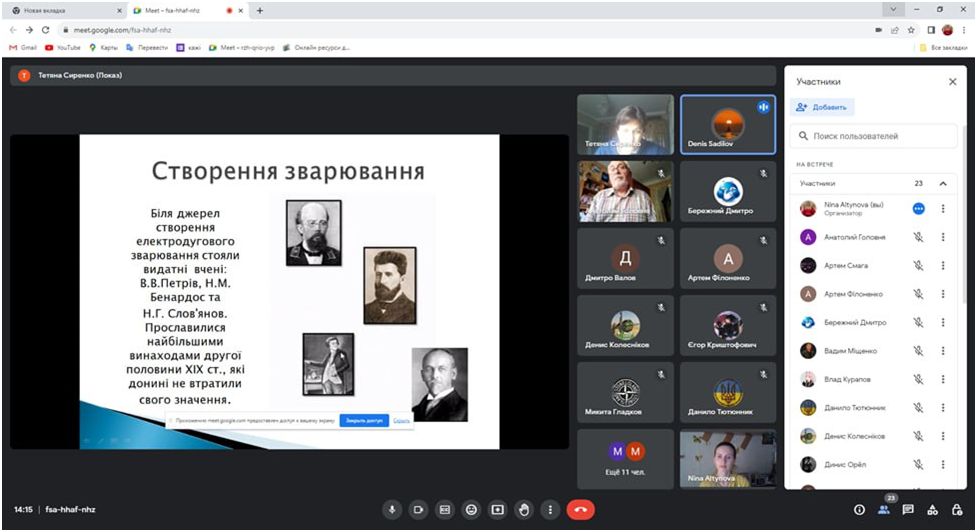977x532 pixels.
Task: Raise hand using the hand icon
Action: 524,510
